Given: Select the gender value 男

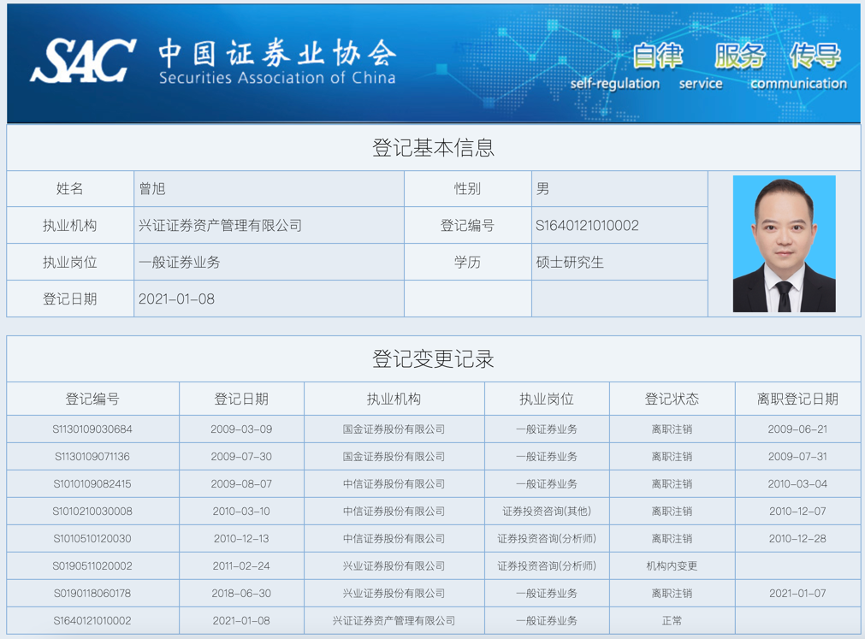Looking at the screenshot, I should [x=542, y=189].
